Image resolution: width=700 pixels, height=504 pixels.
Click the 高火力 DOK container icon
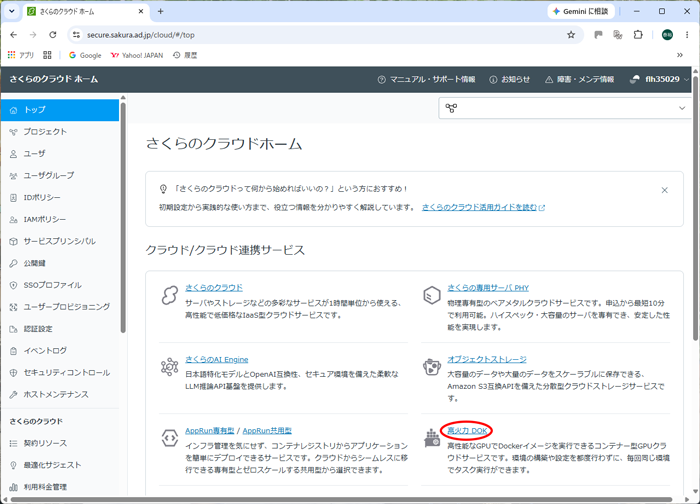(x=432, y=438)
